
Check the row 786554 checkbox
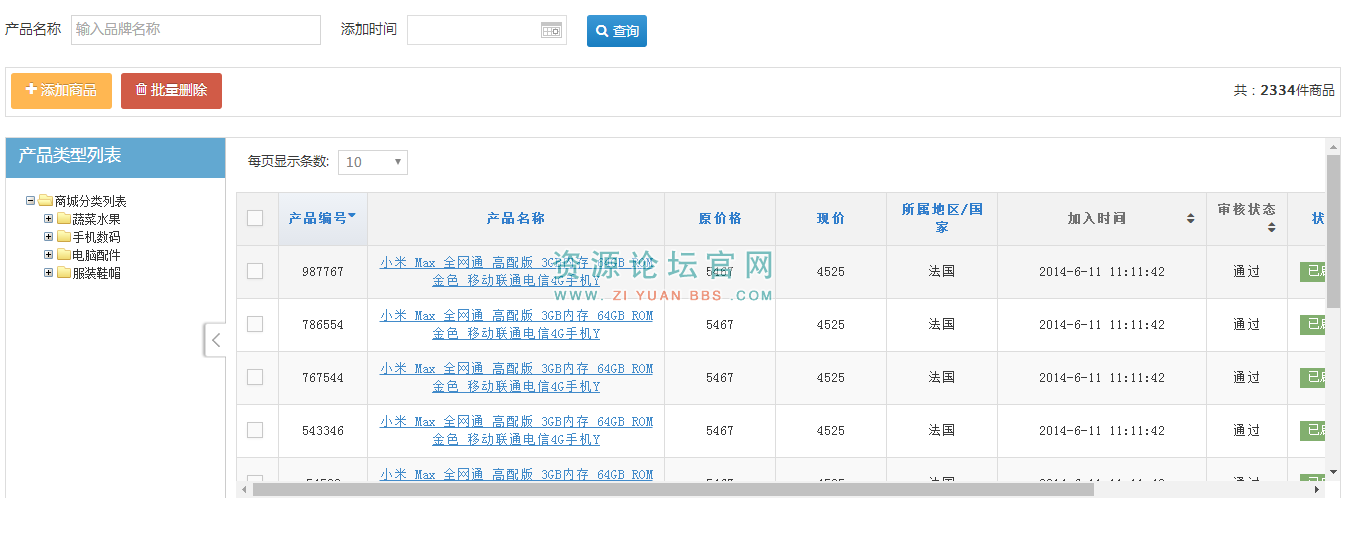click(x=255, y=324)
